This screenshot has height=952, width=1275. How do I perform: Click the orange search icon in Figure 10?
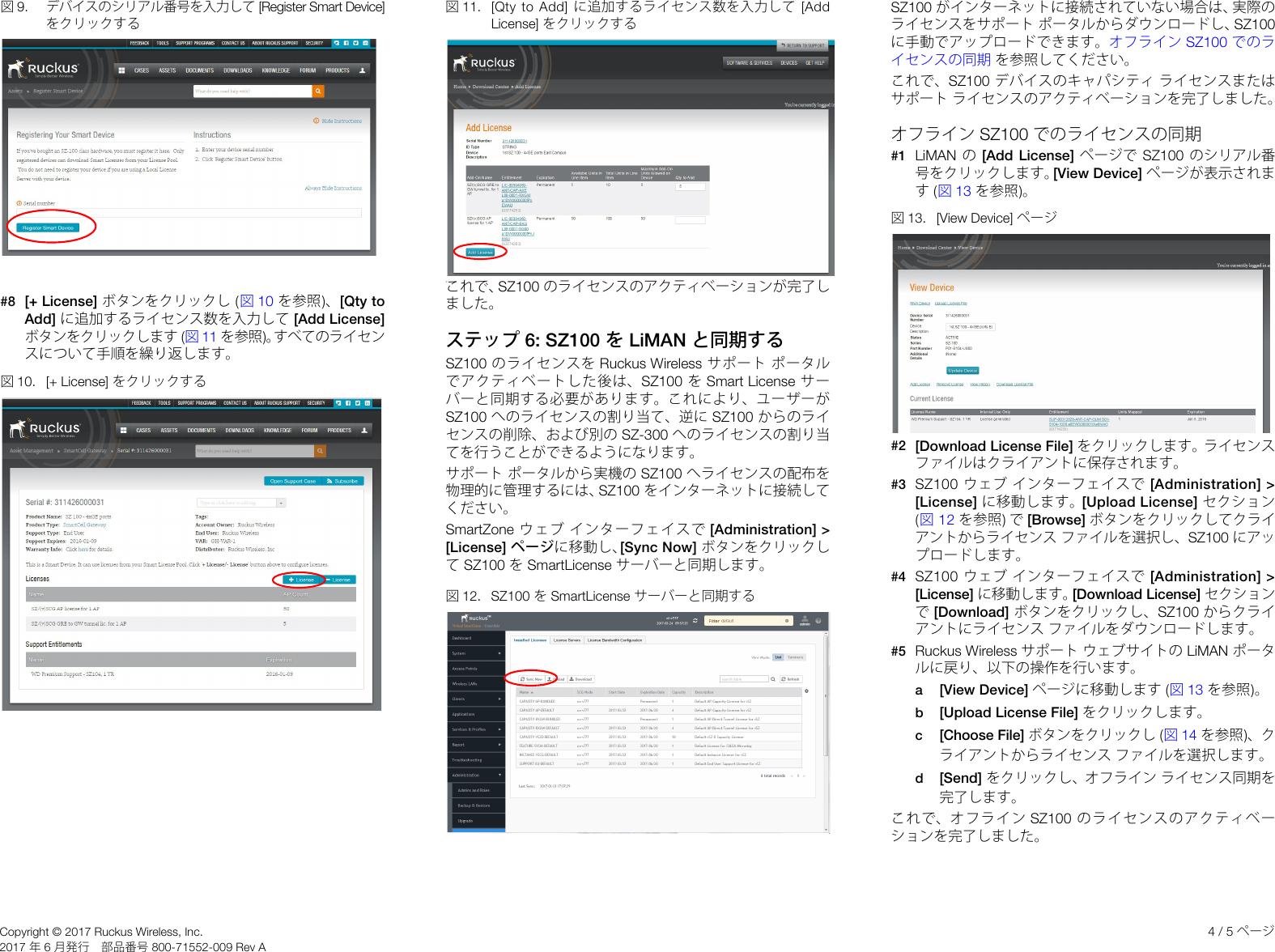click(x=320, y=451)
